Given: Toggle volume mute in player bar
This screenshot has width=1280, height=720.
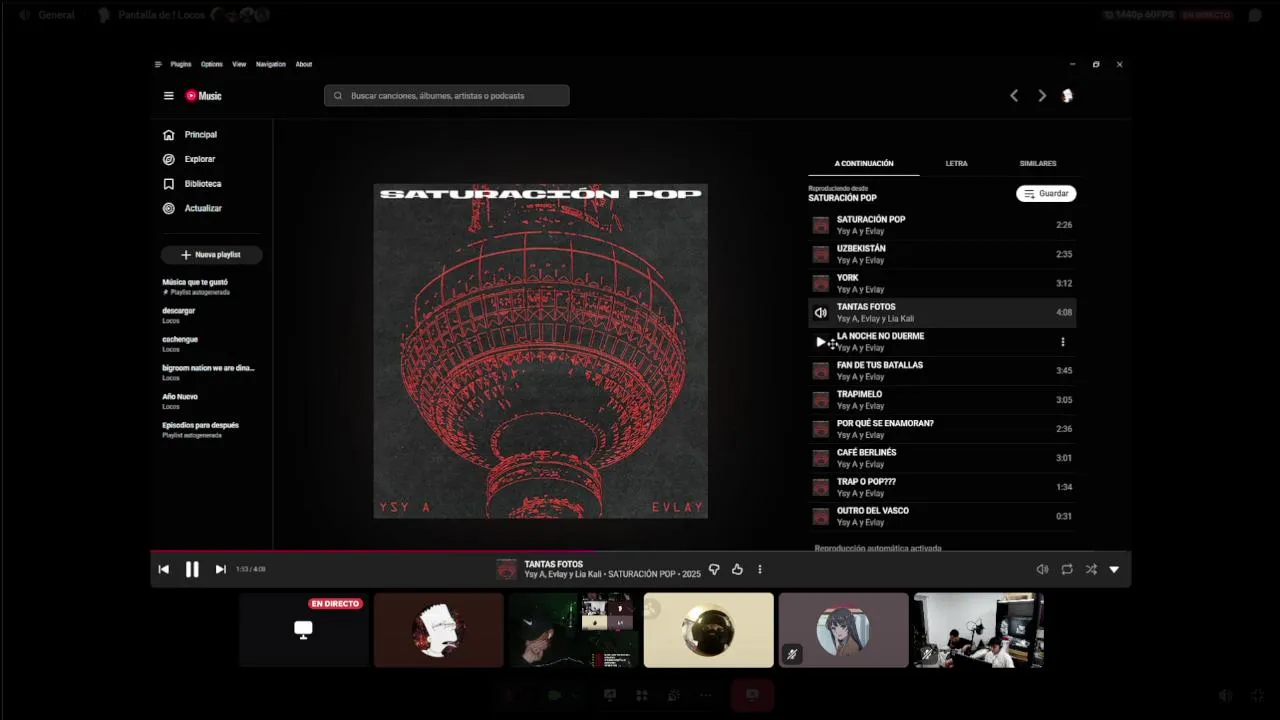Looking at the screenshot, I should click(1042, 569).
